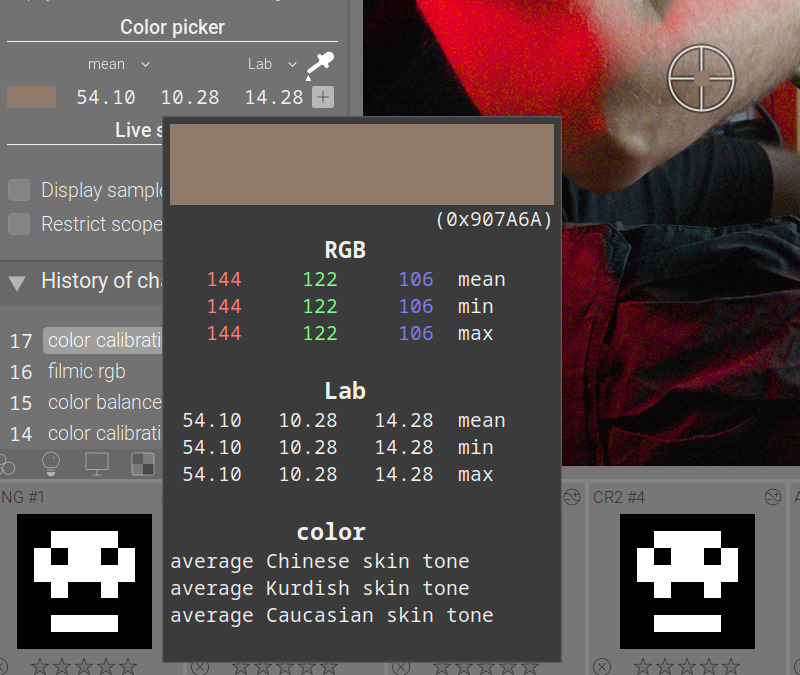Click the altered-image icon on the CR2 #4 thumbnail
Viewport: 800px width, 675px height.
point(772,497)
